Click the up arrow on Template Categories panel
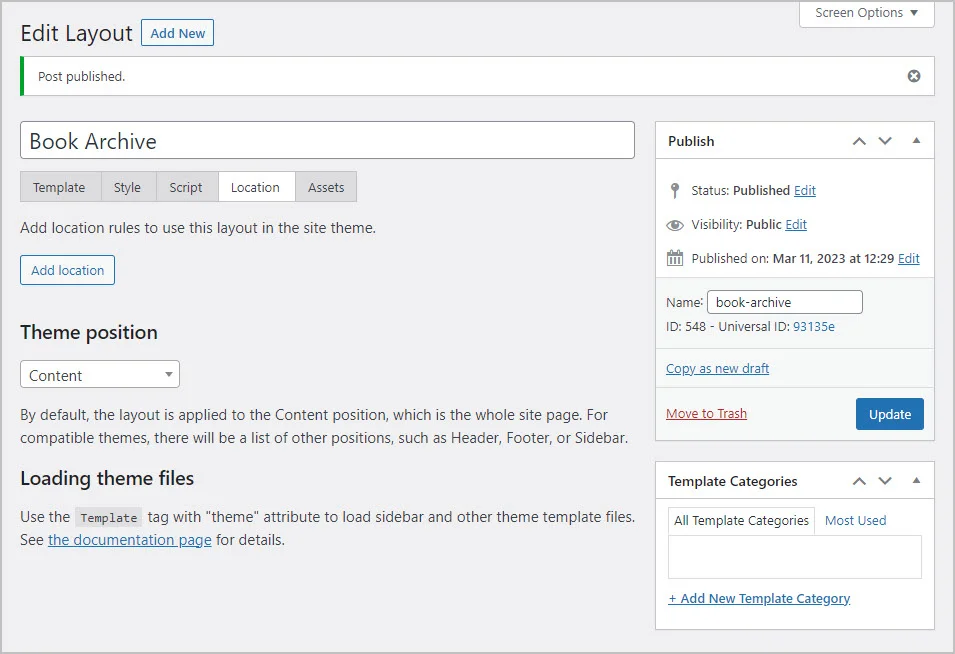Screen dimensions: 955x654 coord(858,481)
